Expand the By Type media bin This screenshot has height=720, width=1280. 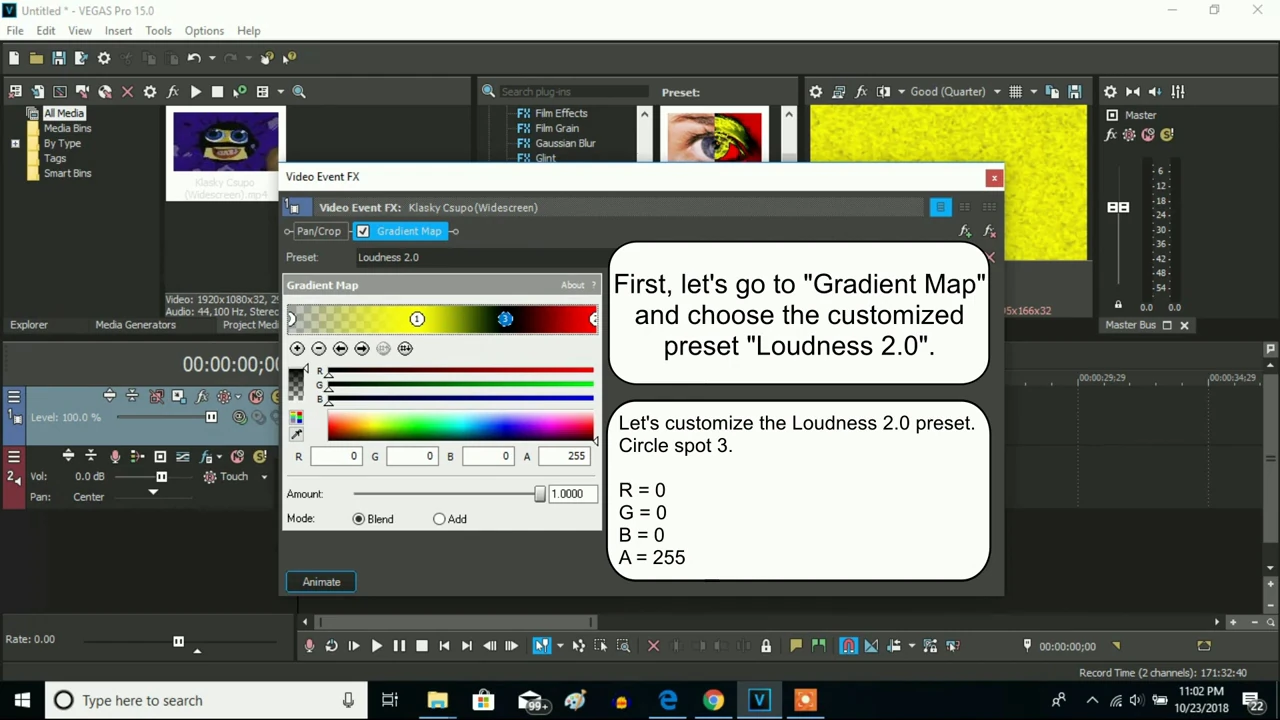tap(15, 144)
